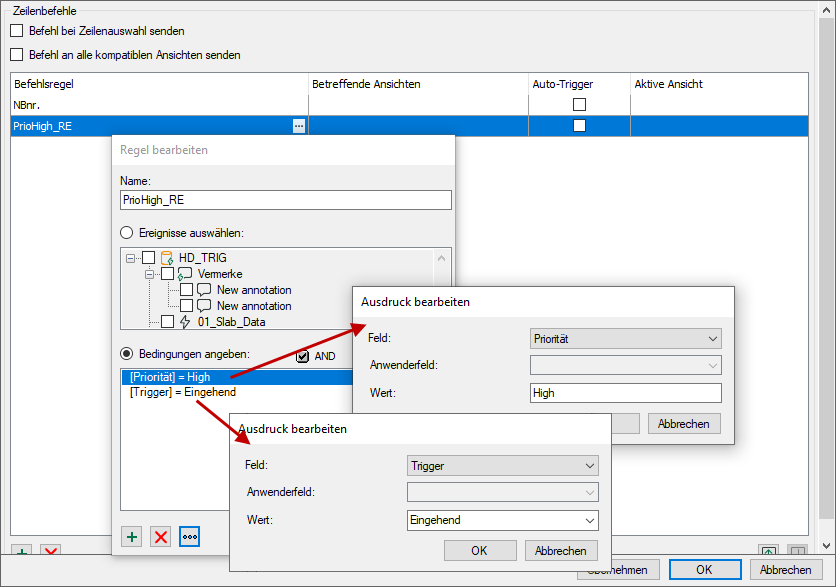Tick 'Befehl an alle kompatiblen Ansichten senden'

(16, 55)
